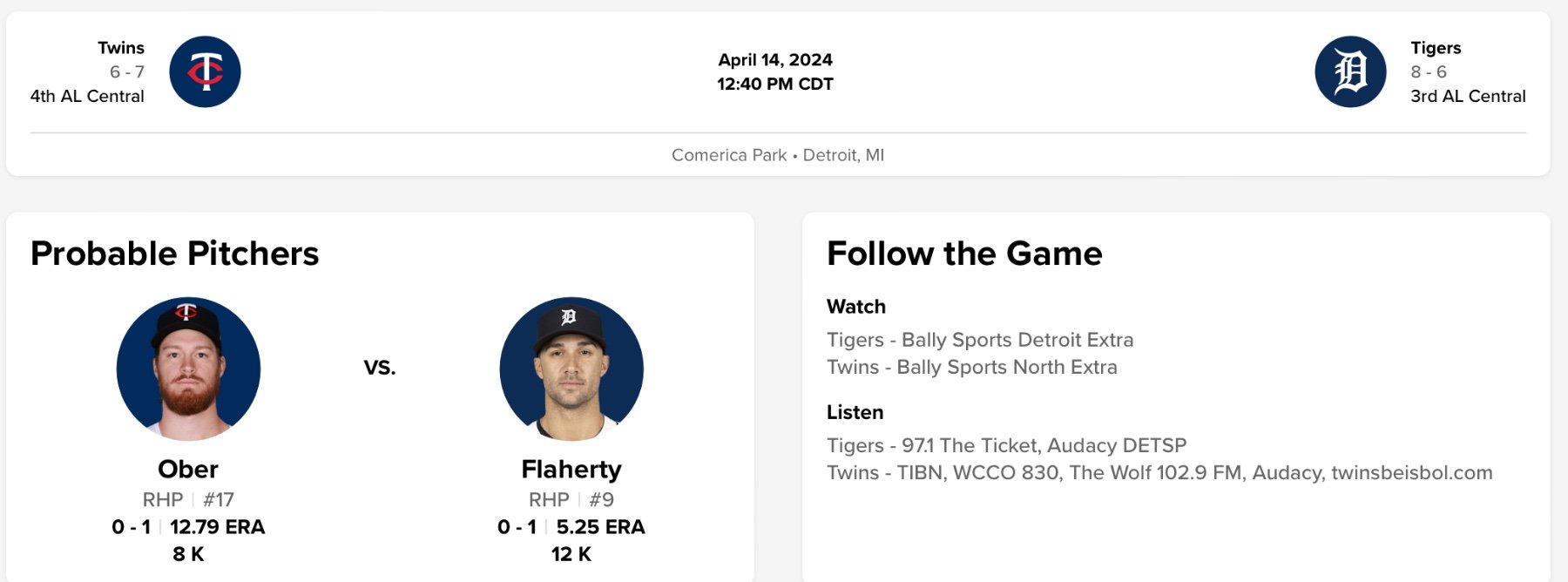Click Tigers 97.1 The Ticket radio listing
Image resolution: width=1568 pixels, height=582 pixels.
click(x=1006, y=445)
